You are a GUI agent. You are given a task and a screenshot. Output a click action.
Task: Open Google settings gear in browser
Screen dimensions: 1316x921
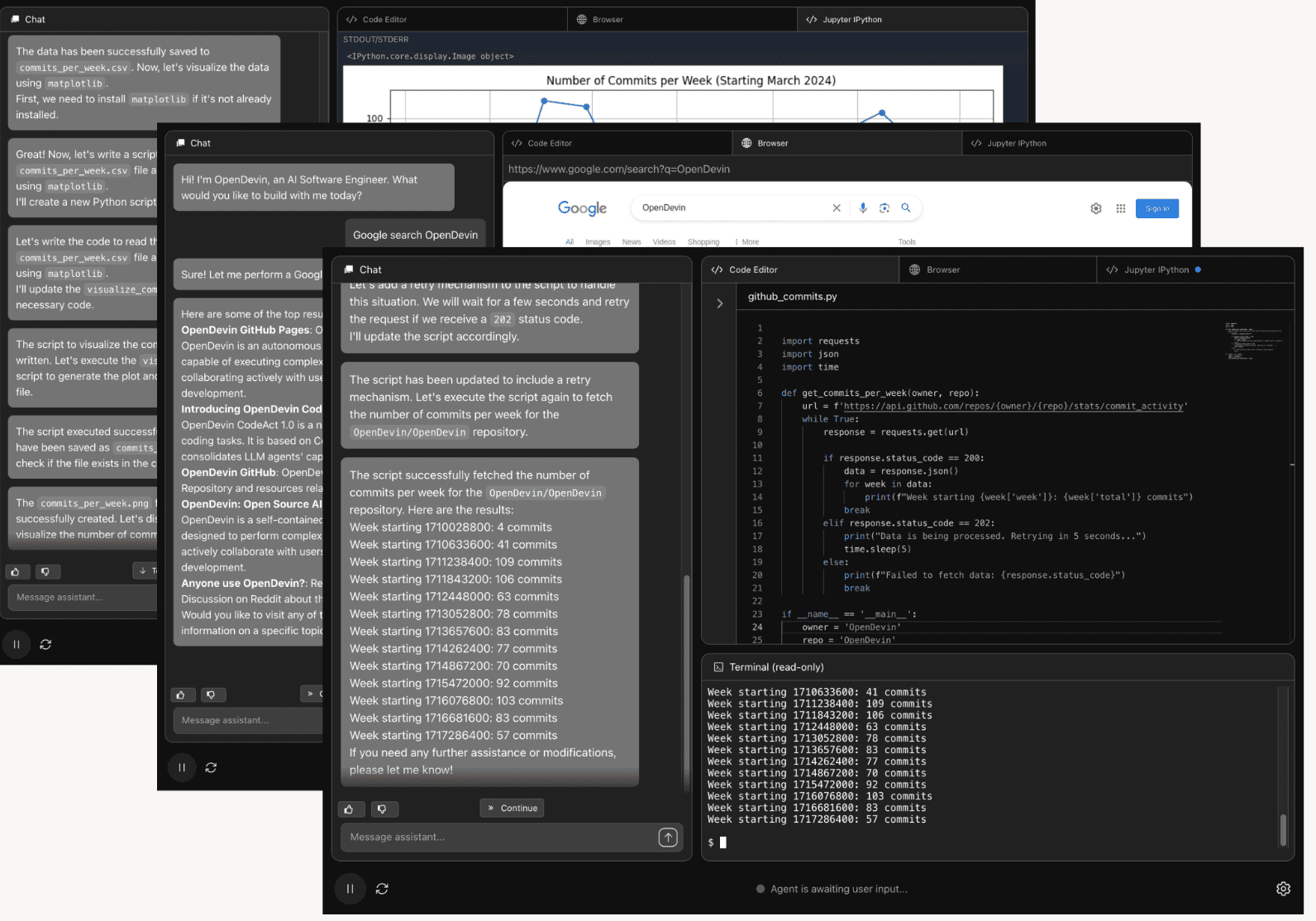click(x=1096, y=208)
